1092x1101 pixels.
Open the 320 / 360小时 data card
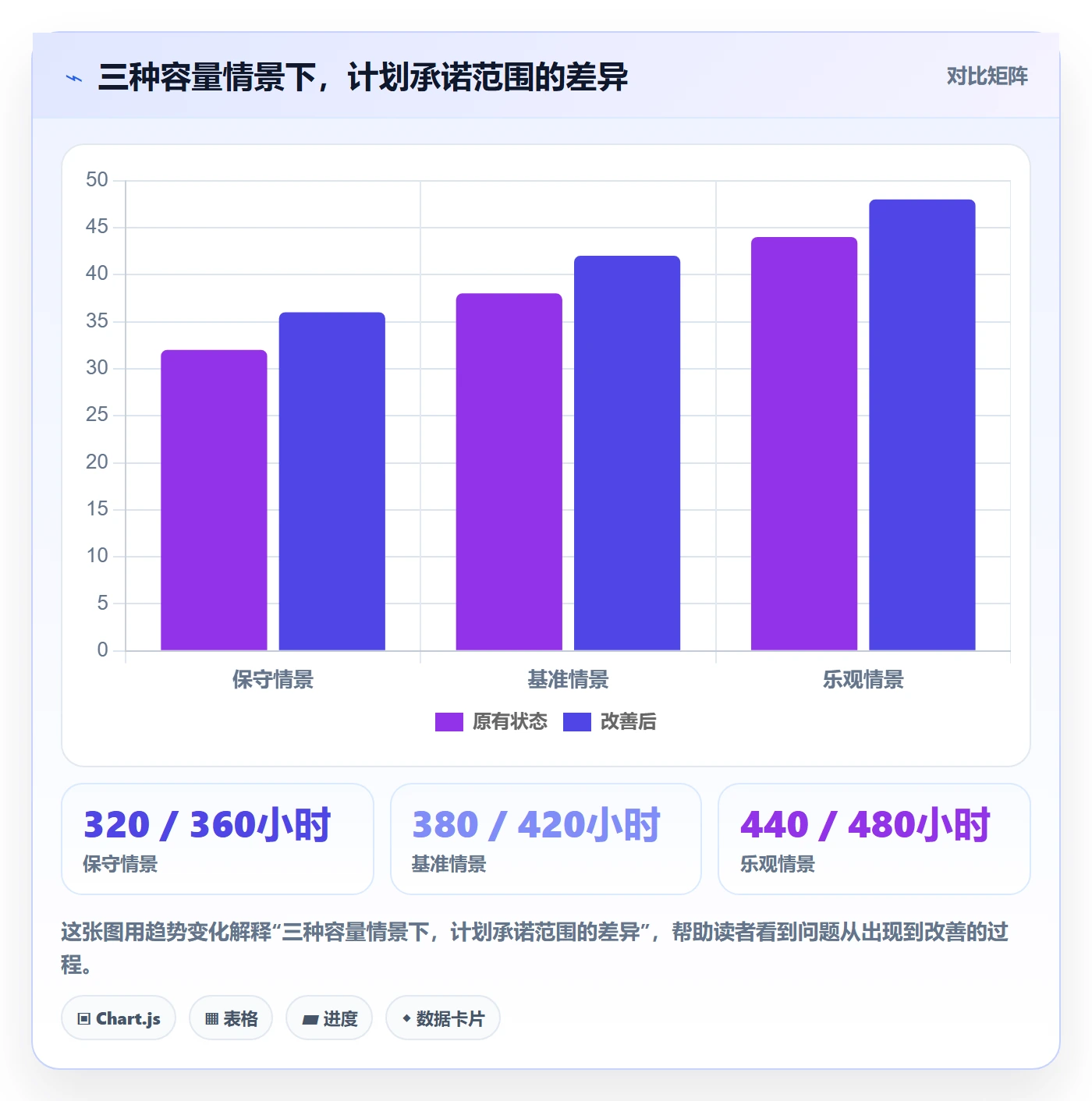(x=218, y=839)
